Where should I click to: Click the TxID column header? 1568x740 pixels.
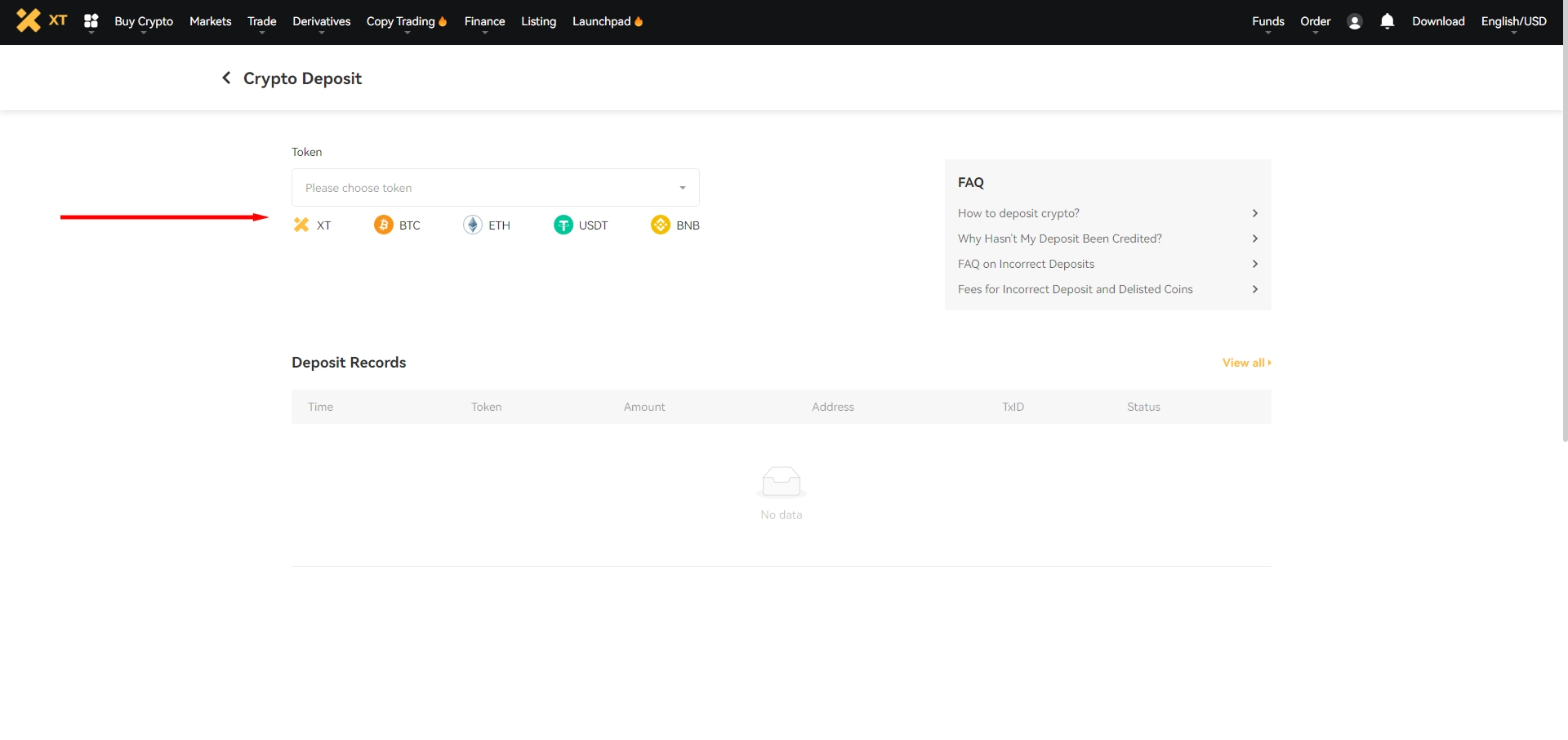pos(1013,407)
